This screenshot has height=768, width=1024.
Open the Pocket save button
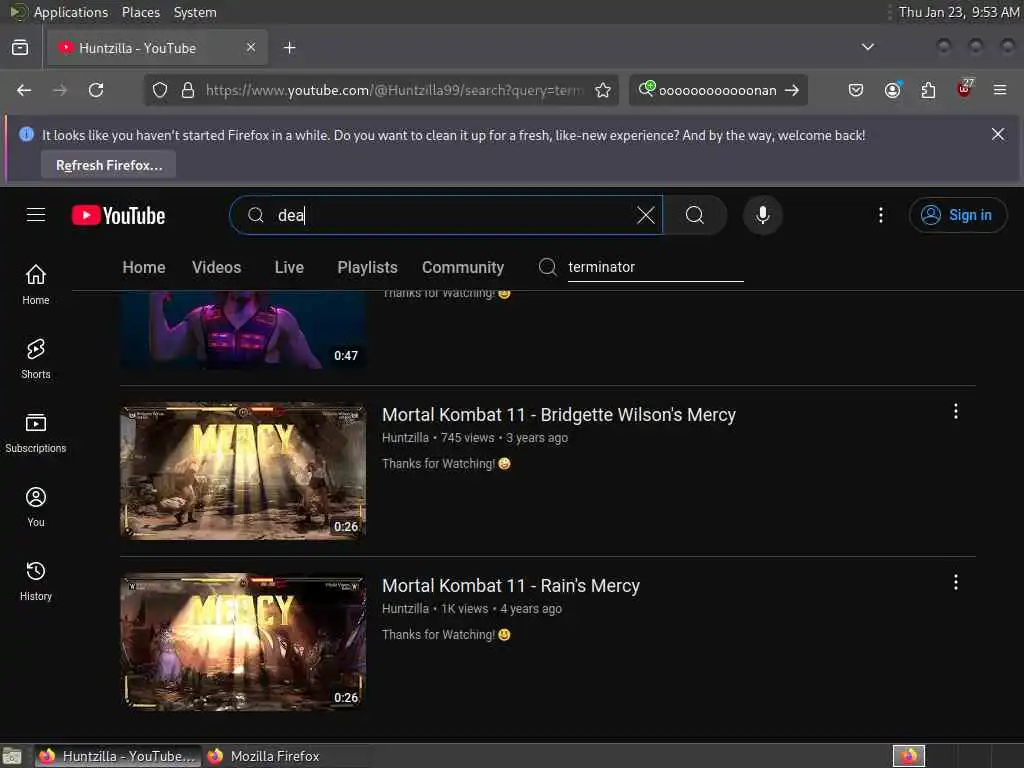(856, 90)
